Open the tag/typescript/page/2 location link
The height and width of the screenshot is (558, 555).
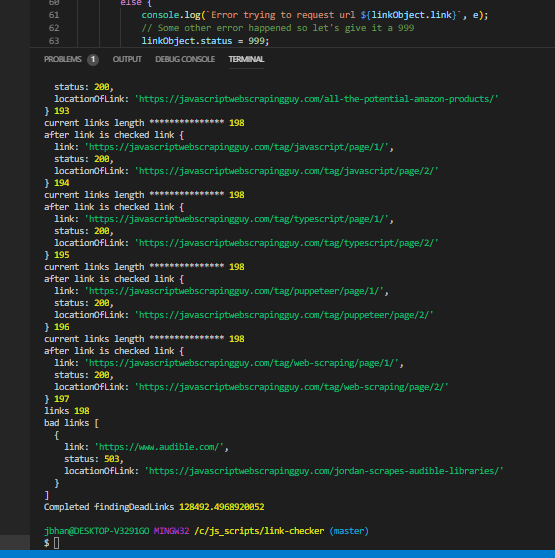tap(286, 243)
